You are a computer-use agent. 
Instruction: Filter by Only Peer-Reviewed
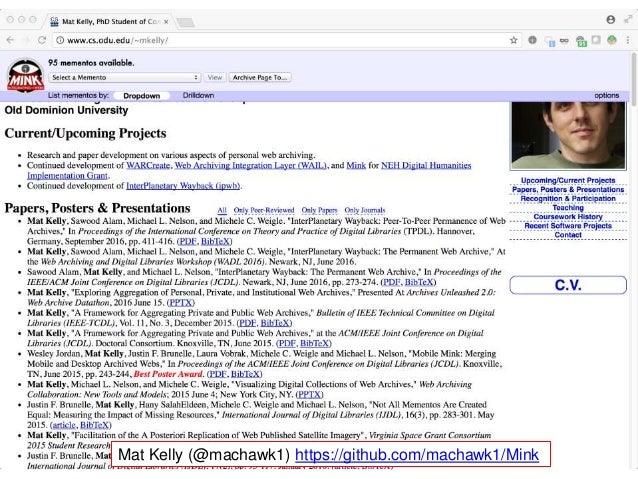tap(264, 210)
